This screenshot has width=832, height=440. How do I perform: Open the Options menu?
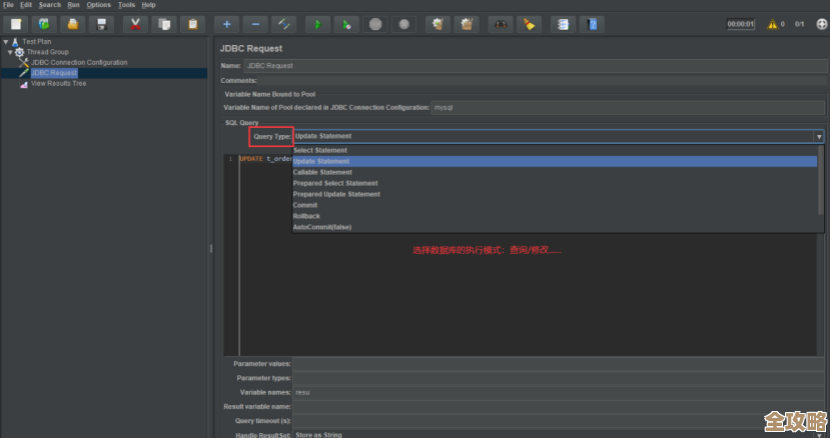tap(98, 5)
